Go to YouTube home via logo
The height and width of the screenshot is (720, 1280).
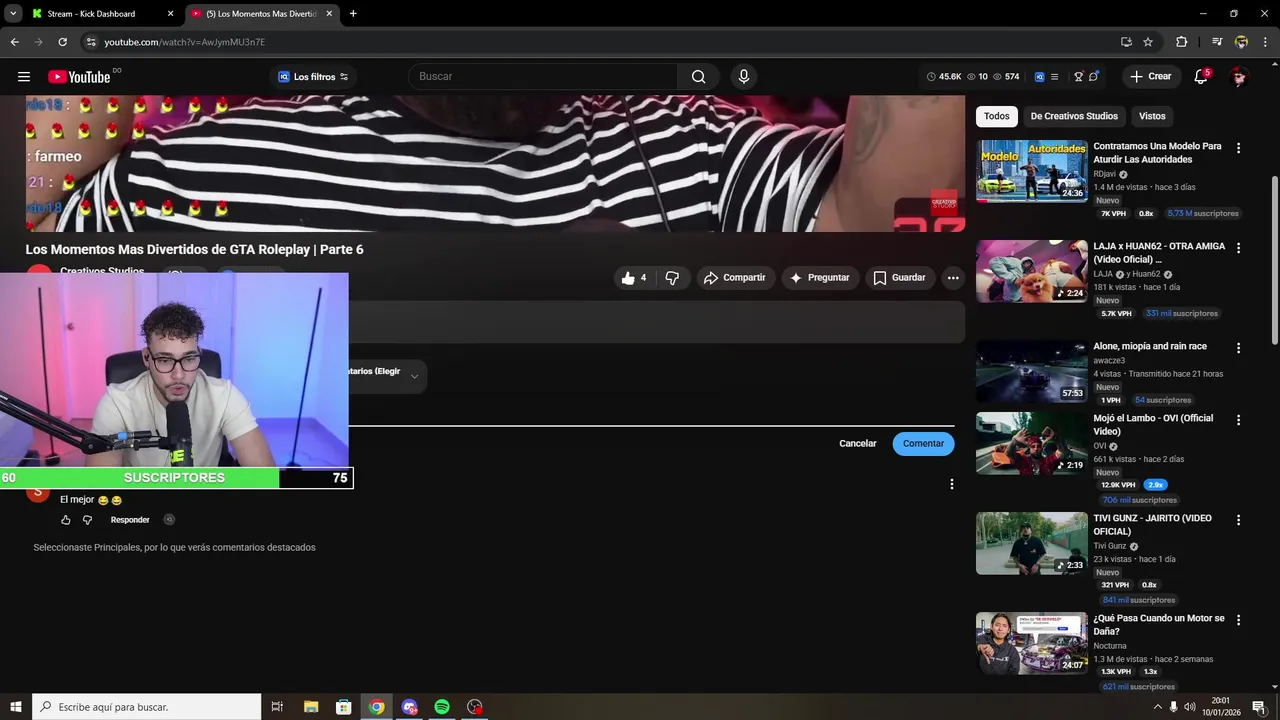(x=79, y=77)
